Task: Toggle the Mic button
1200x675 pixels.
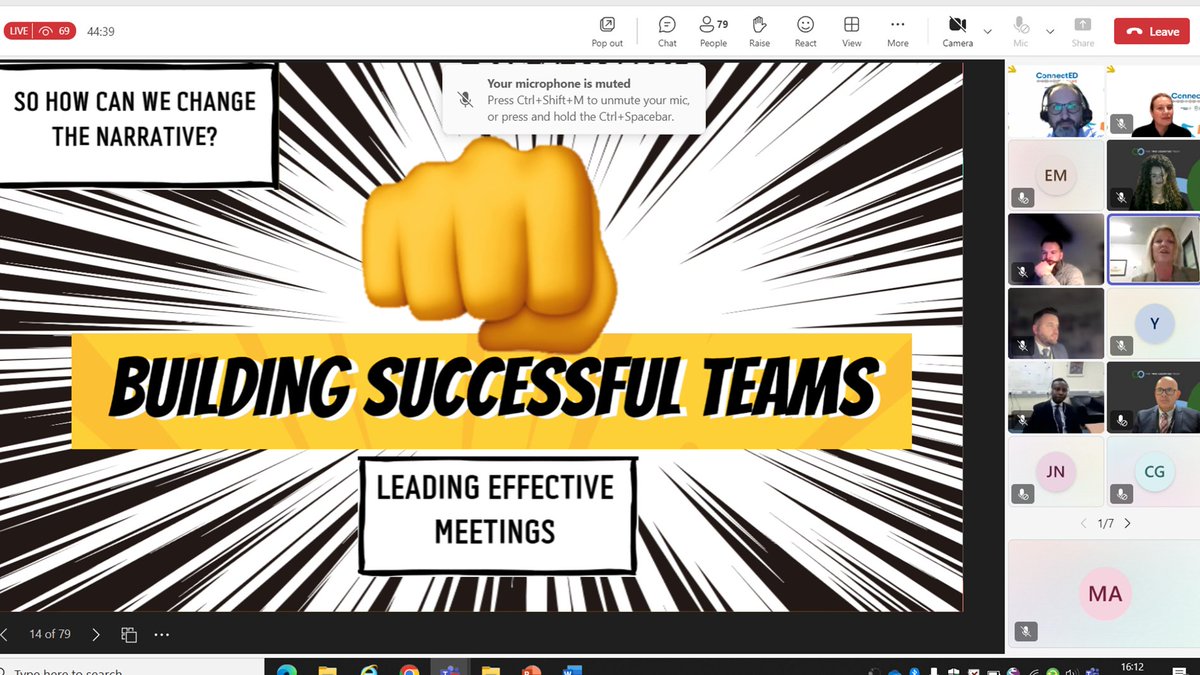Action: pyautogui.click(x=1020, y=31)
